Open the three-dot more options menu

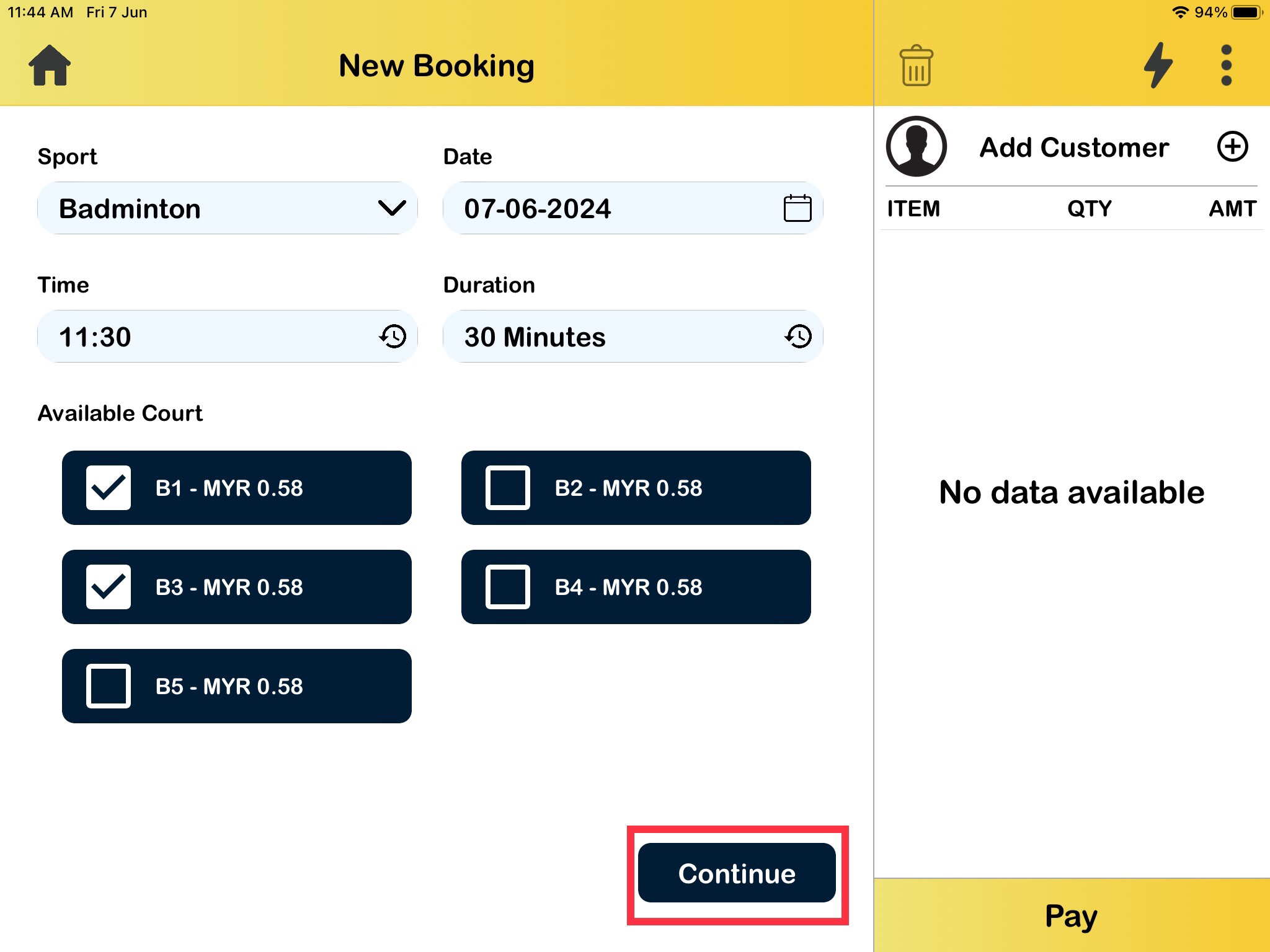(1226, 65)
